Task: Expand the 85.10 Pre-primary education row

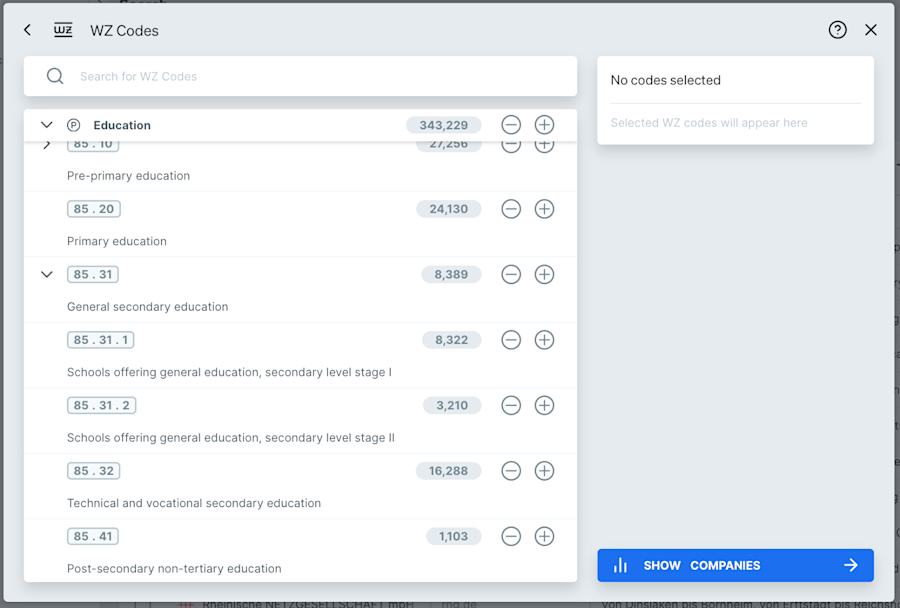Action: [x=46, y=145]
